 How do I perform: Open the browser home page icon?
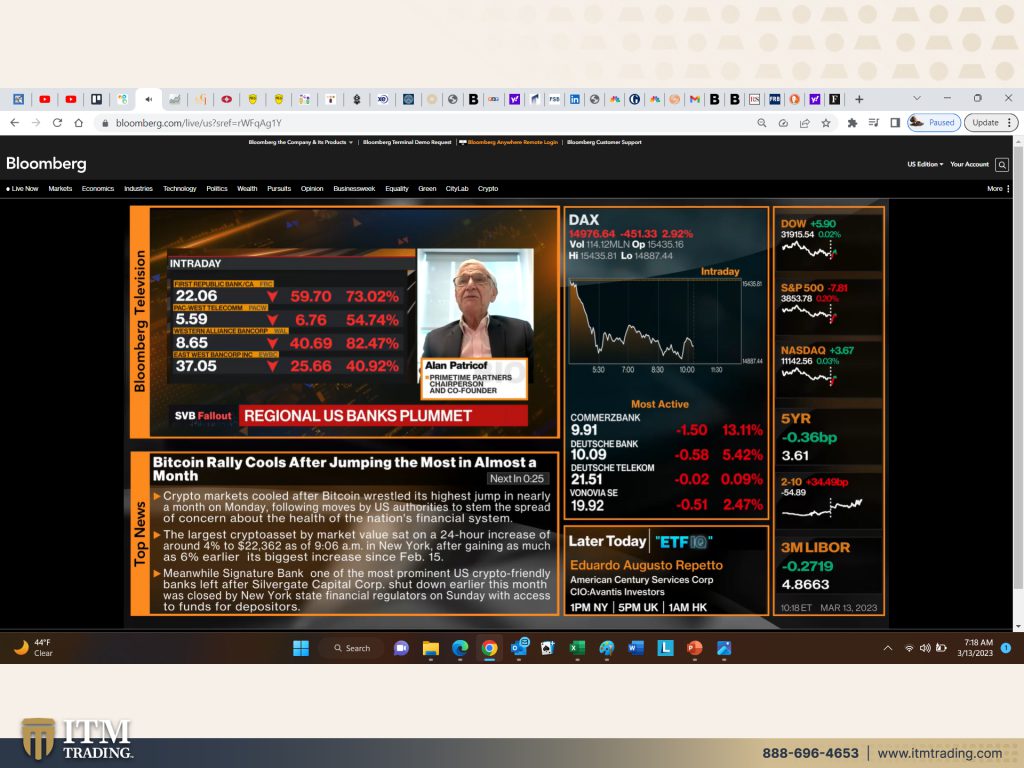78,123
